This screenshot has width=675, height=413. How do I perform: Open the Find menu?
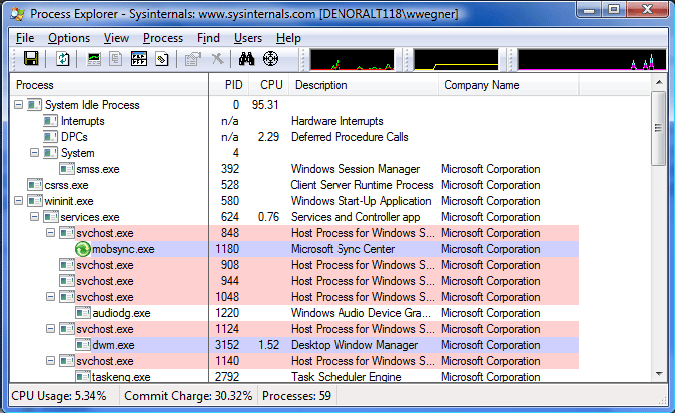coord(208,38)
